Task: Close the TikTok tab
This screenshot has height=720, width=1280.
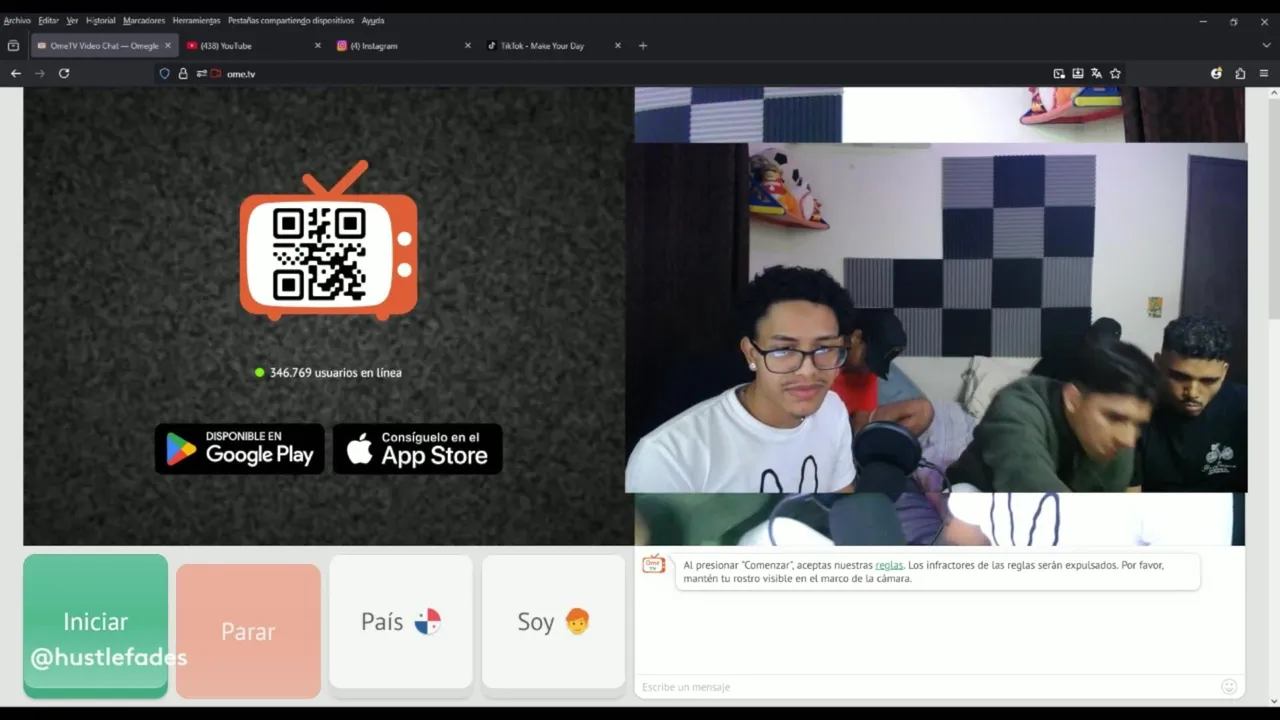Action: click(617, 45)
